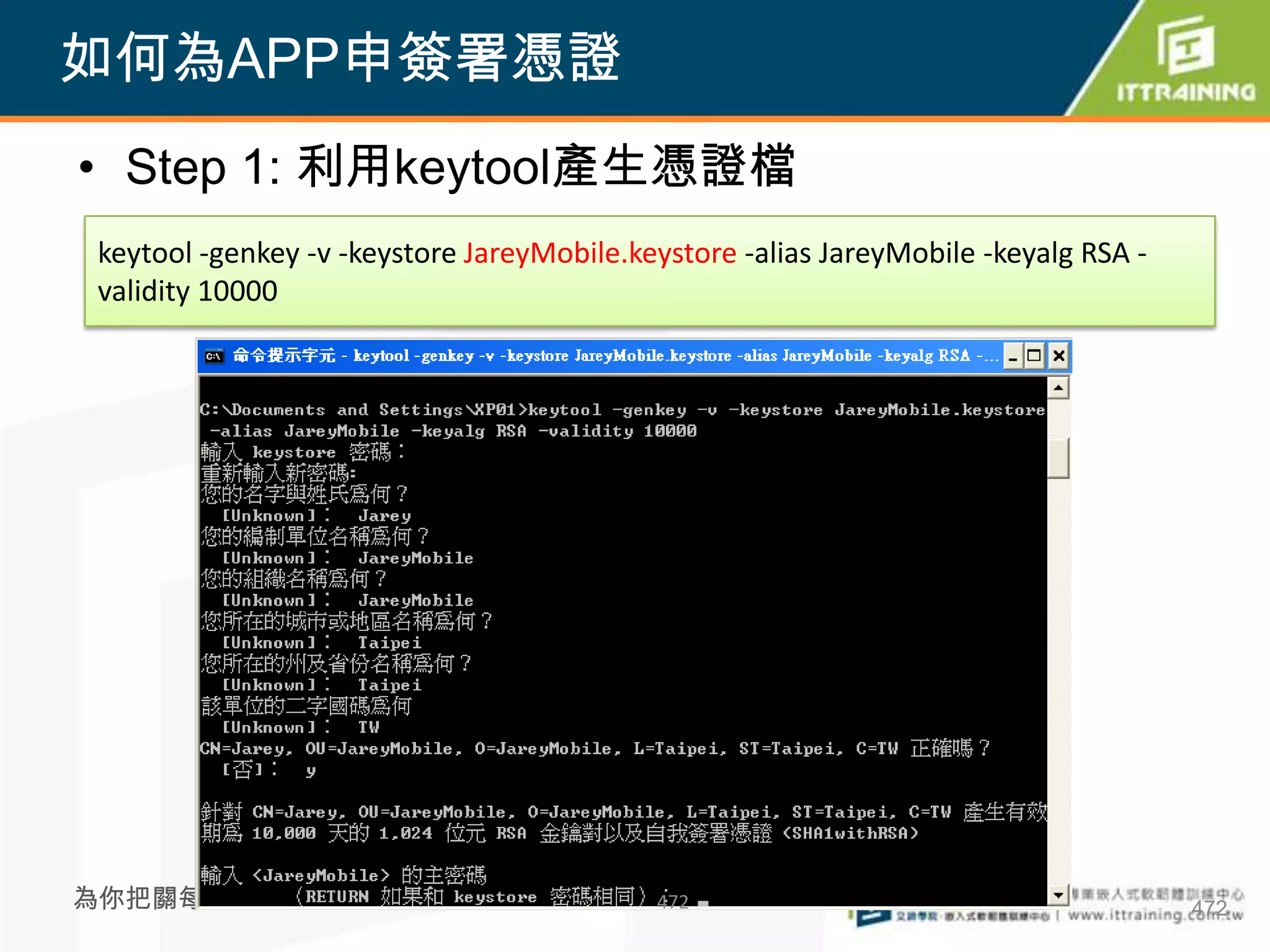This screenshot has height=952, width=1270.
Task: Click the '[Unknown]: Jarey' console line
Action: click(316, 515)
